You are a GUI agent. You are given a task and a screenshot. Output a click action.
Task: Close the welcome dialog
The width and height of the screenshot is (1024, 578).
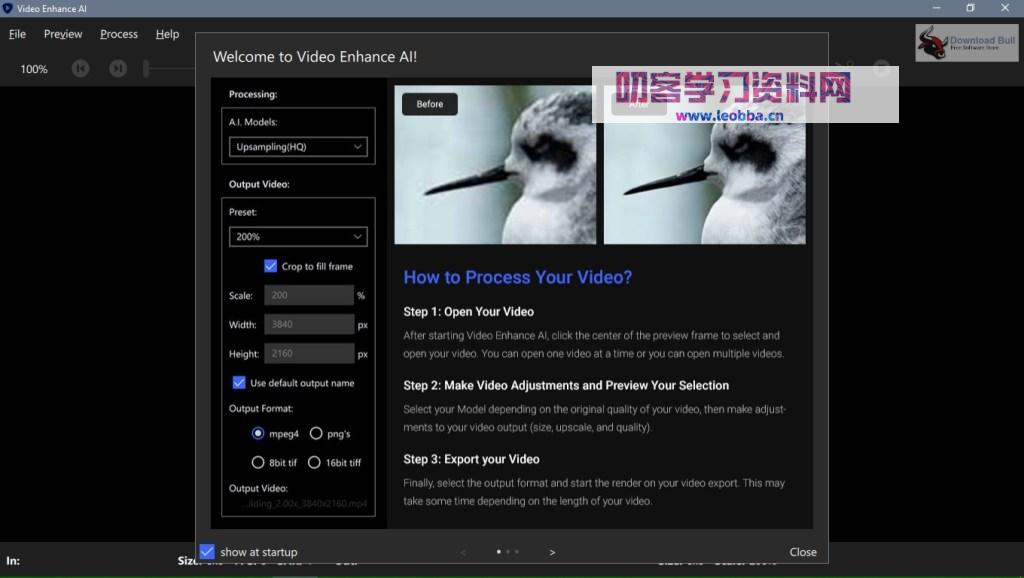pos(803,552)
